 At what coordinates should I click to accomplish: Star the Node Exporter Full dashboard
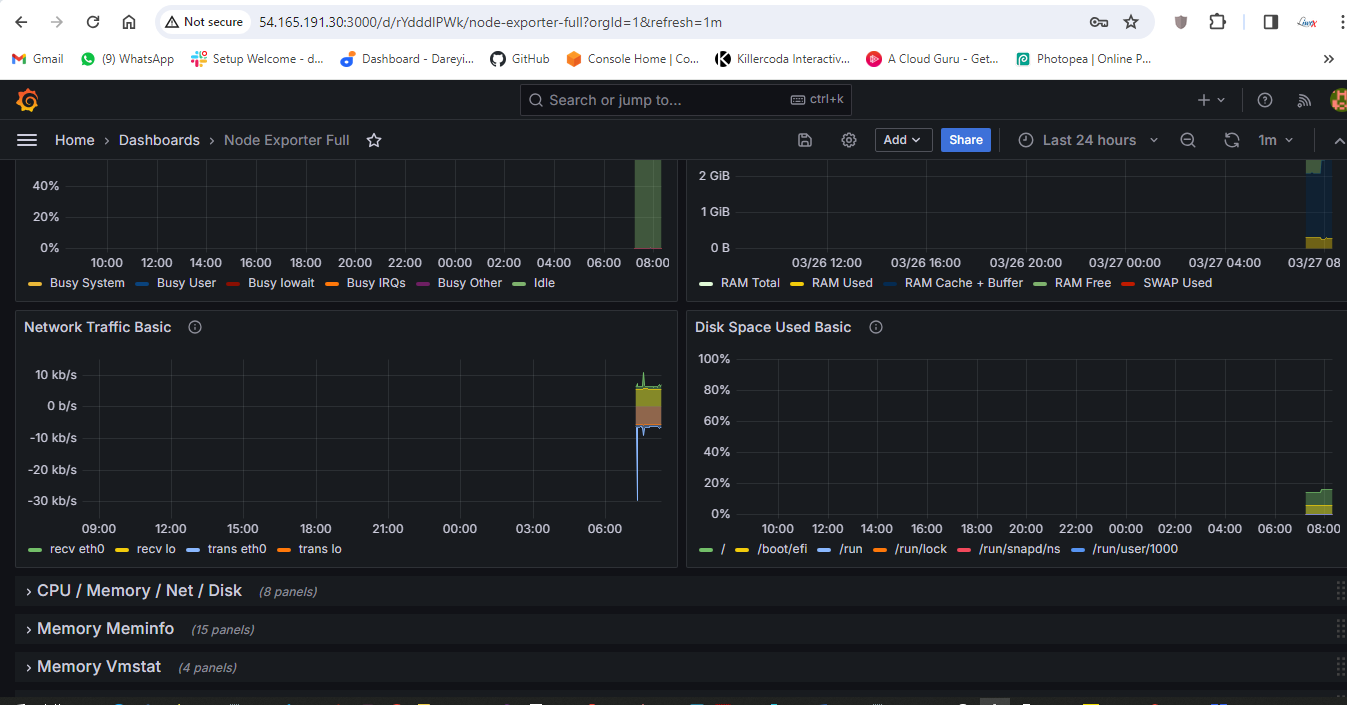coord(374,140)
